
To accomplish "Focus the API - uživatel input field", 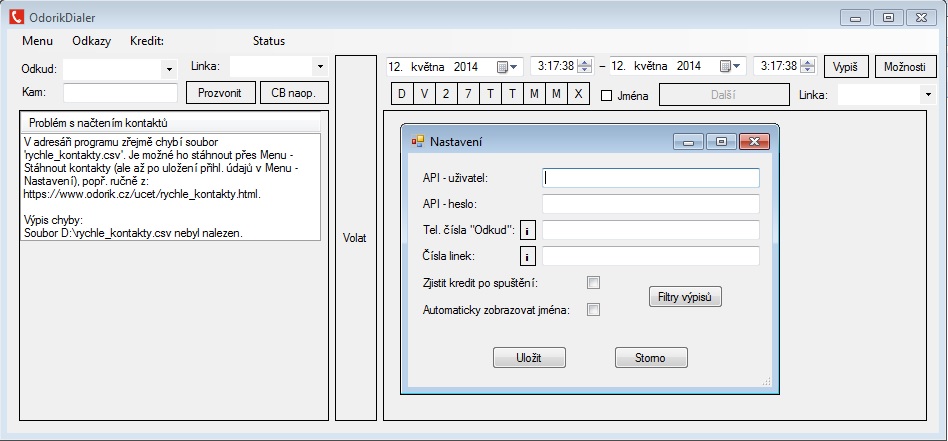I will pyautogui.click(x=651, y=178).
